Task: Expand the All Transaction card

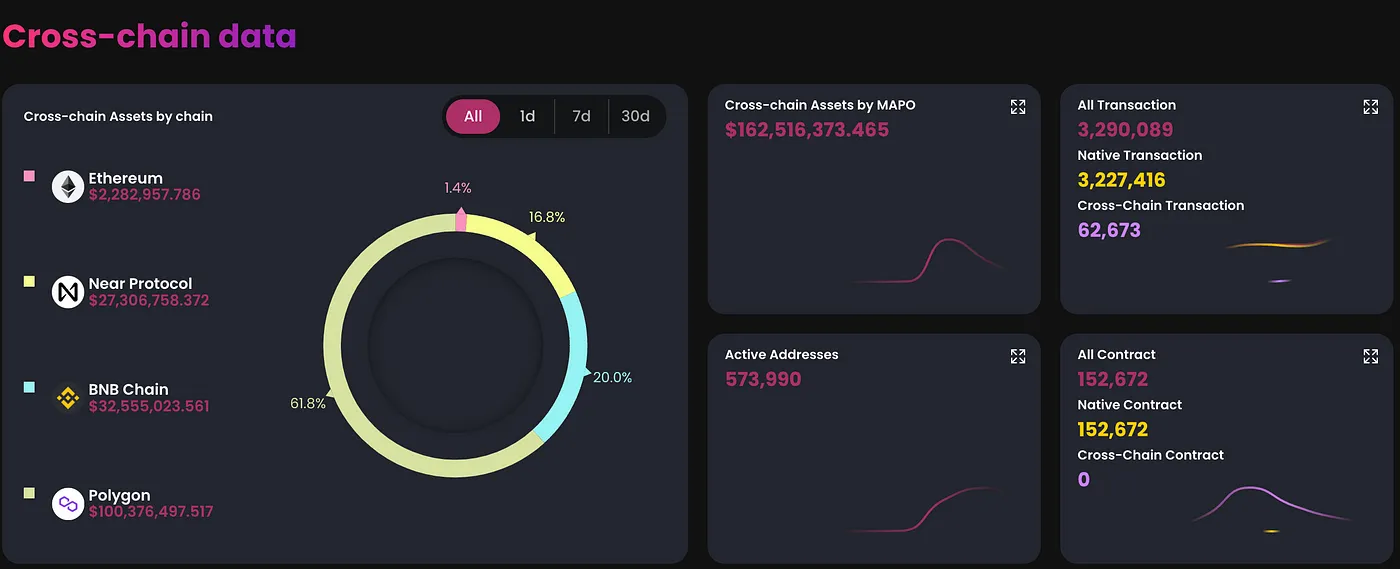Action: pos(1371,107)
